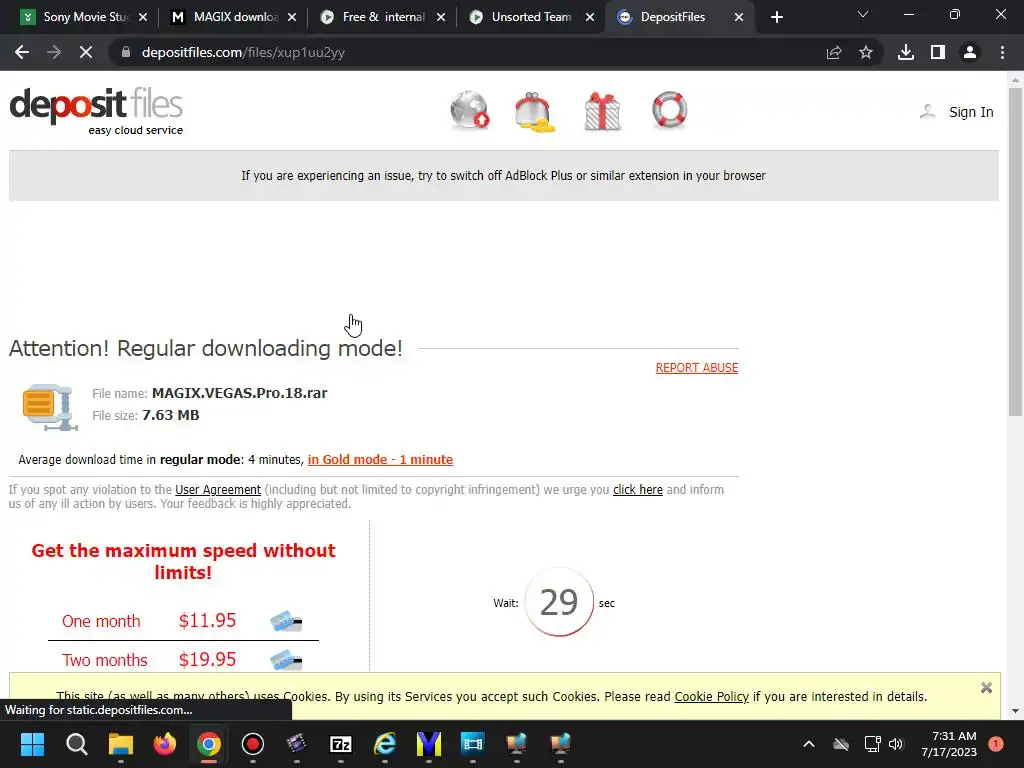Open the Chrome three-dot menu
Screen dimensions: 1024x768
pos(1002,52)
